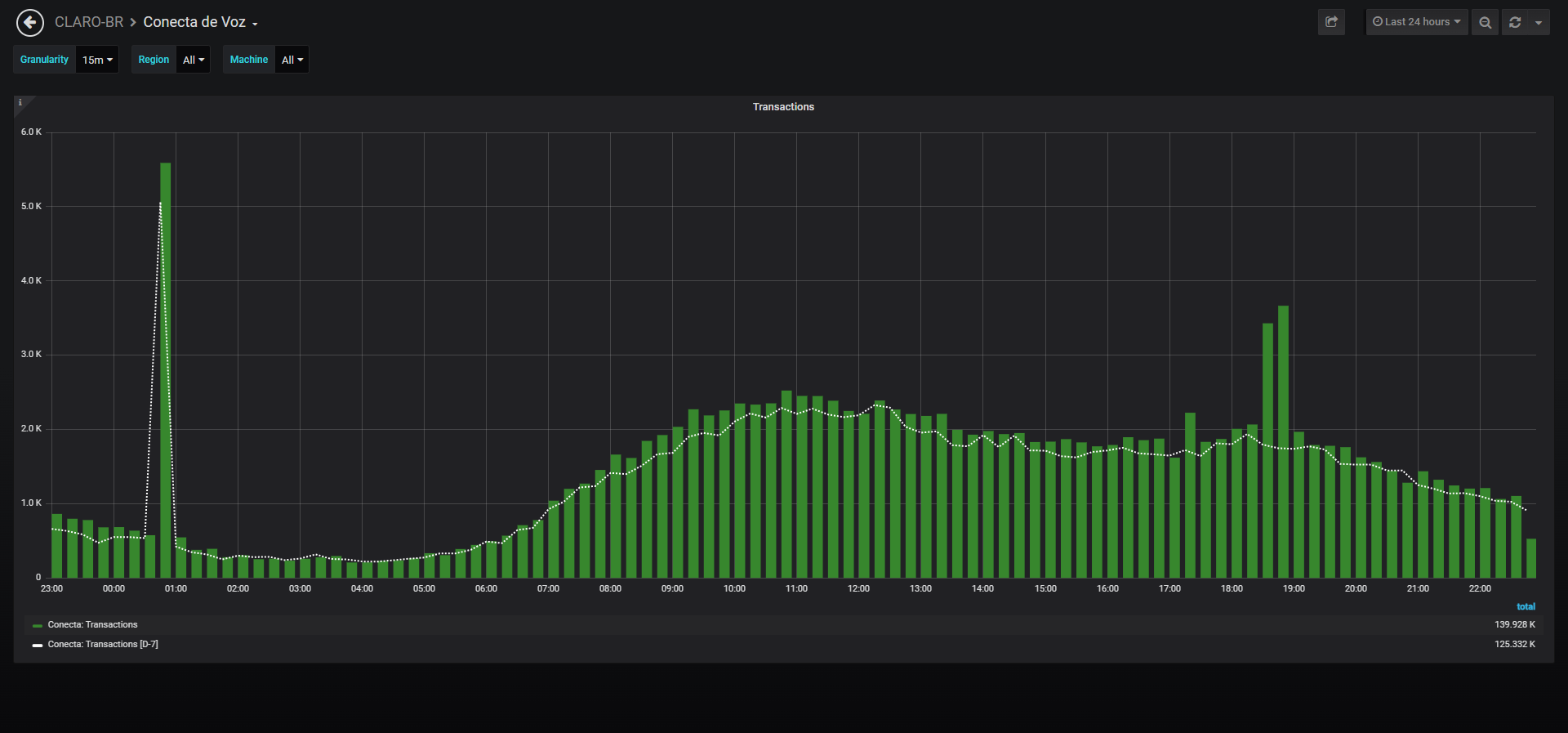This screenshot has width=1568, height=733.
Task: Click the tall green bar just before 19:00
Action: coord(1283,442)
